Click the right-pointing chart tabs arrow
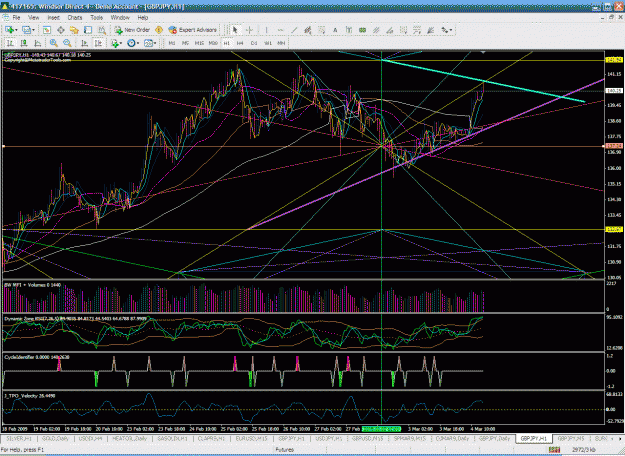Screen dimensions: 625x456 [x=620, y=438]
